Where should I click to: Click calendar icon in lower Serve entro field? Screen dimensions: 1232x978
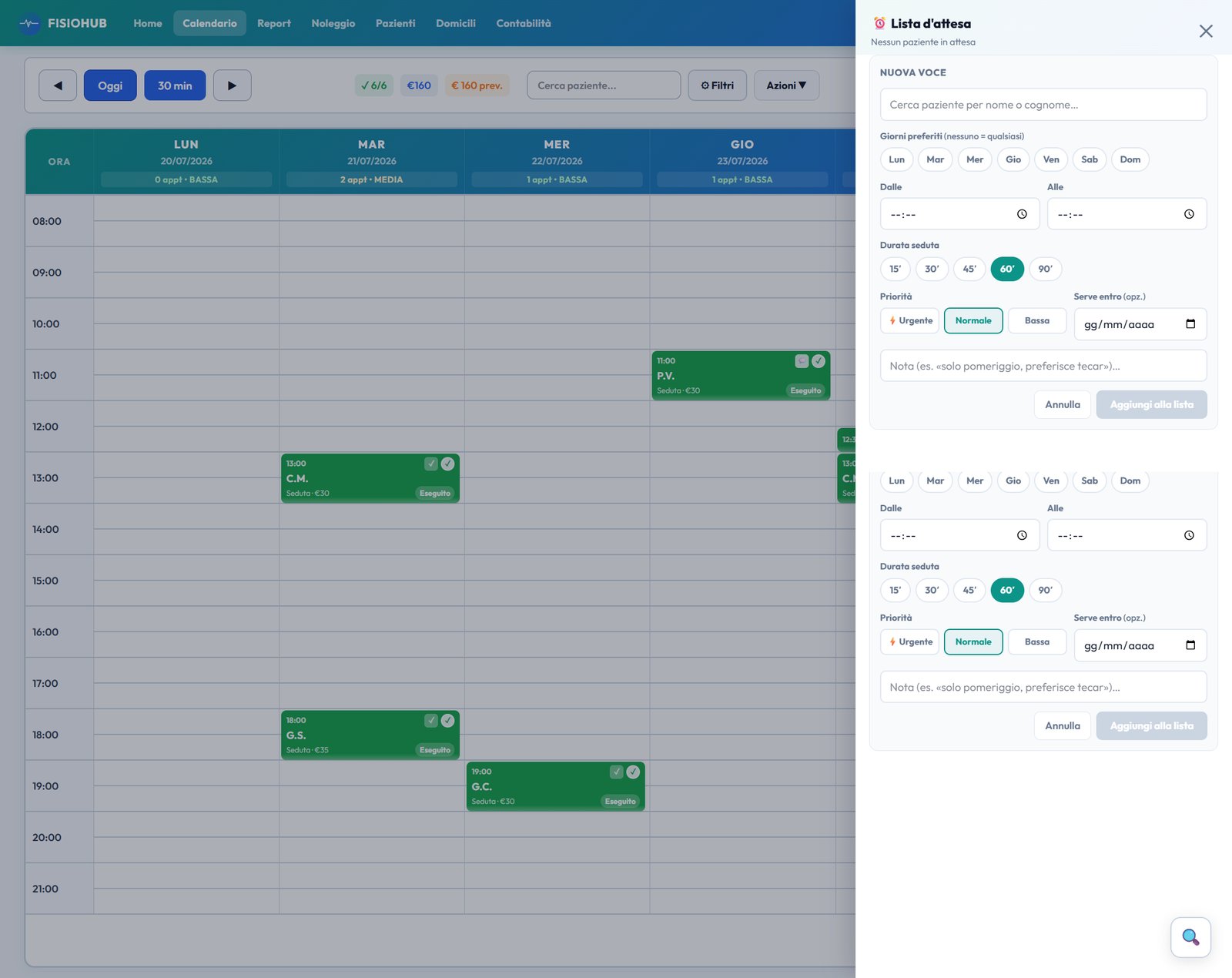pos(1190,645)
